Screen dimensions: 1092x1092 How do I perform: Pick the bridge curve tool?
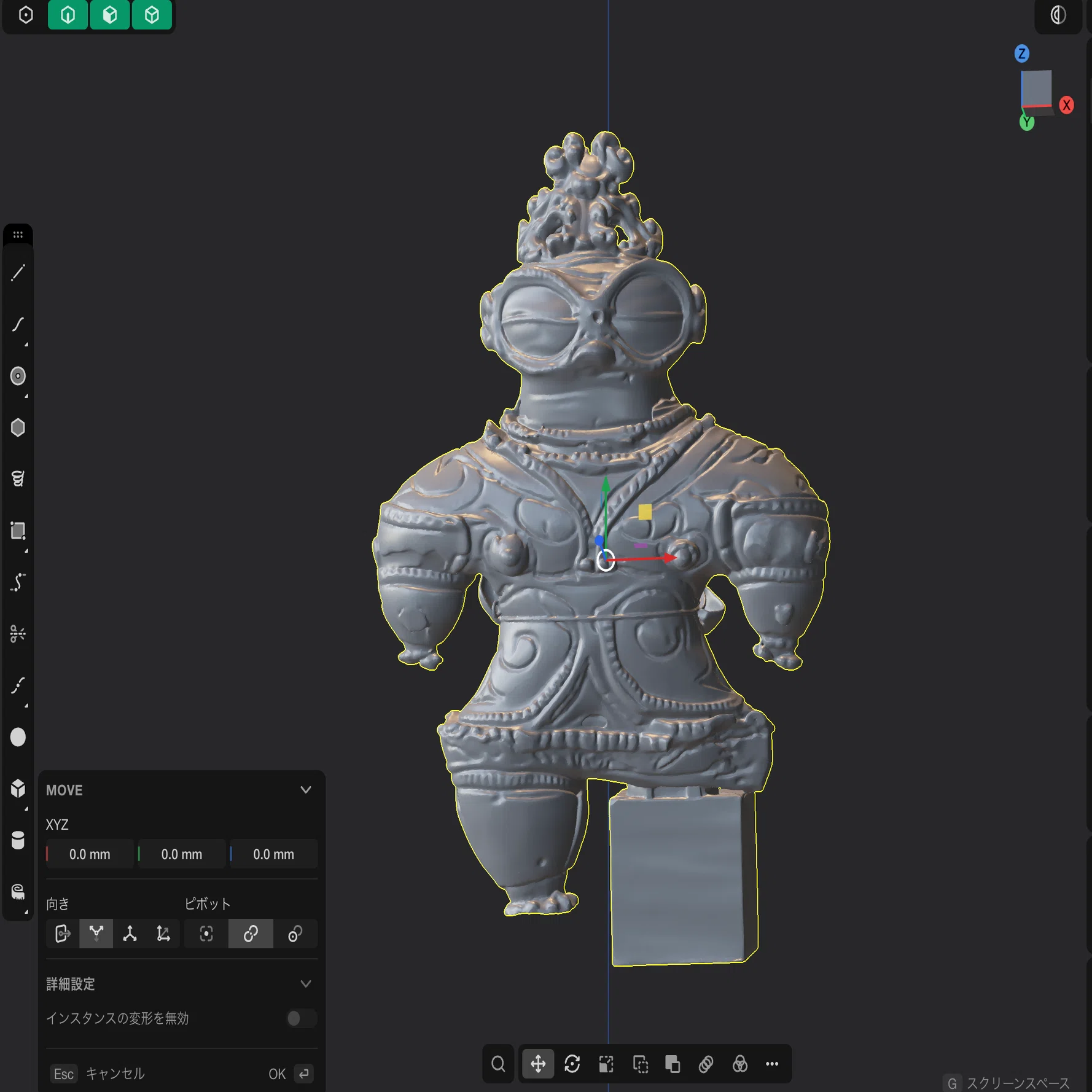pyautogui.click(x=18, y=685)
